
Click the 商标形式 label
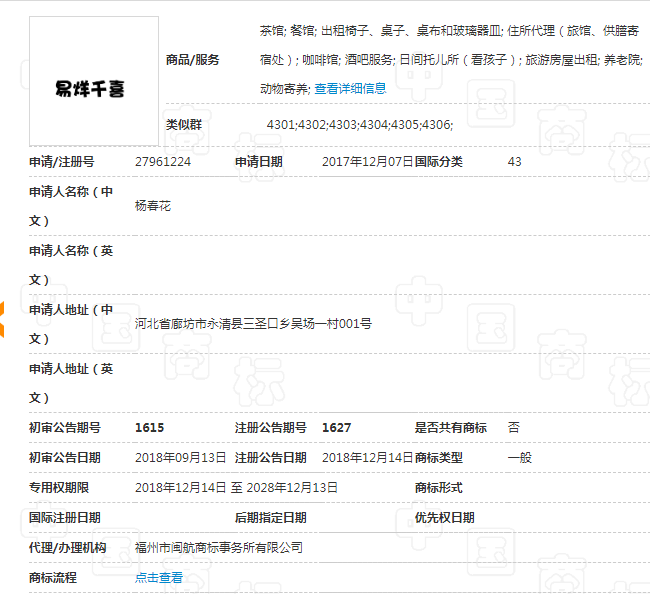coord(439,487)
